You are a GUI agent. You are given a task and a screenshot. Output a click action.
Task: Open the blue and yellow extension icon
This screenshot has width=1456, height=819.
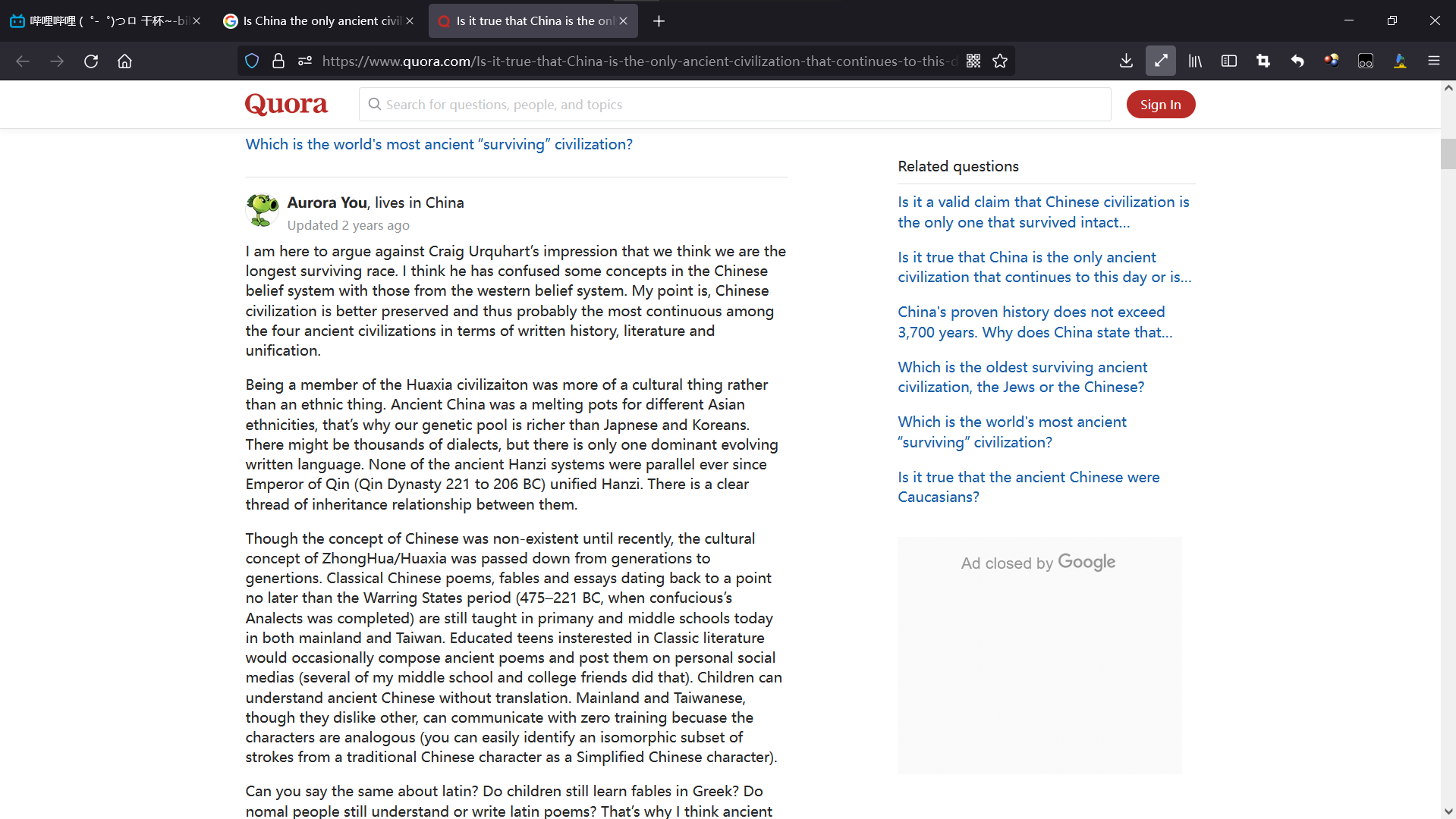click(1400, 61)
